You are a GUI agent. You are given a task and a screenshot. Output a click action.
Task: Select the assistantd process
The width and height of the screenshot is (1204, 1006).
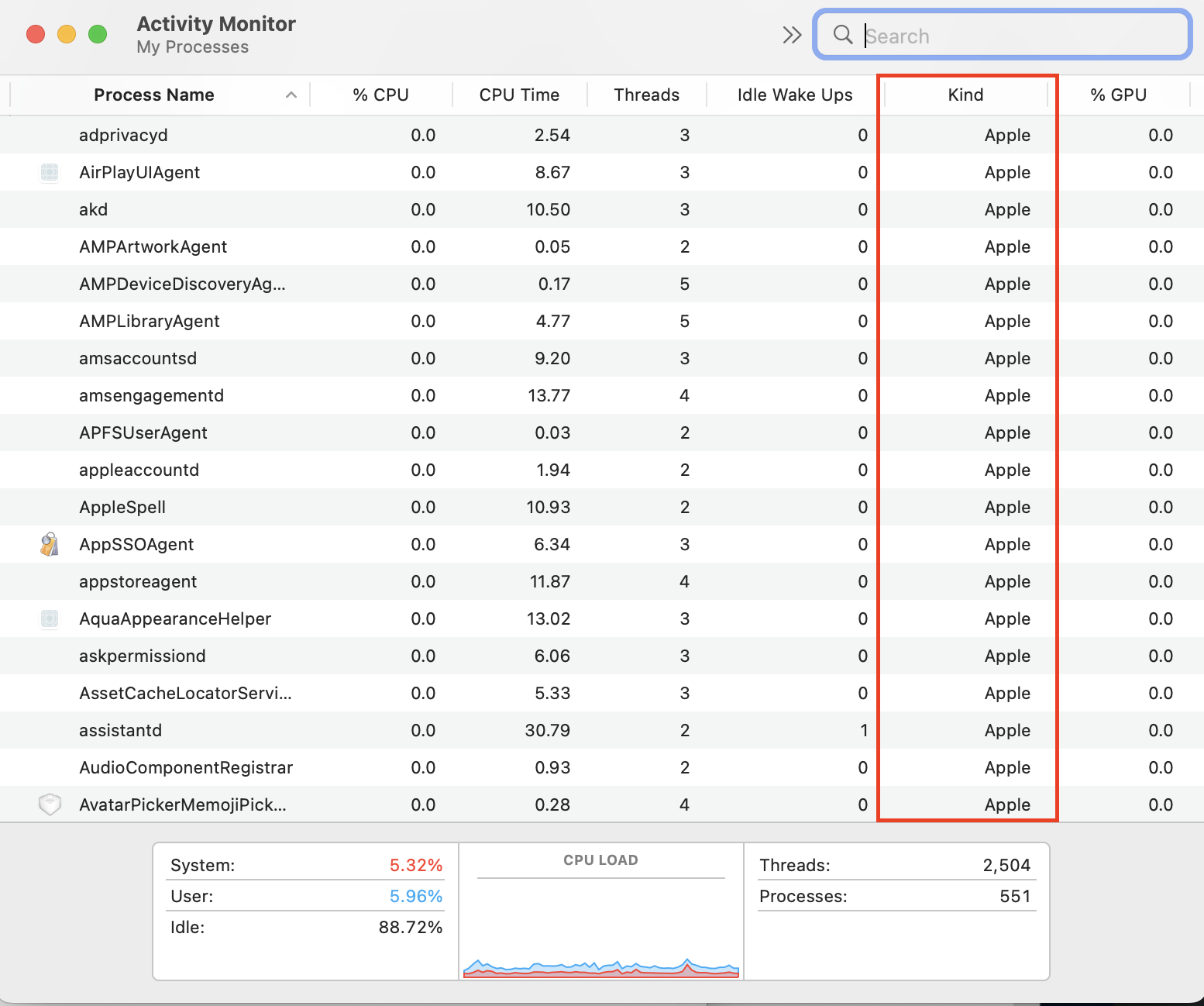tap(120, 730)
